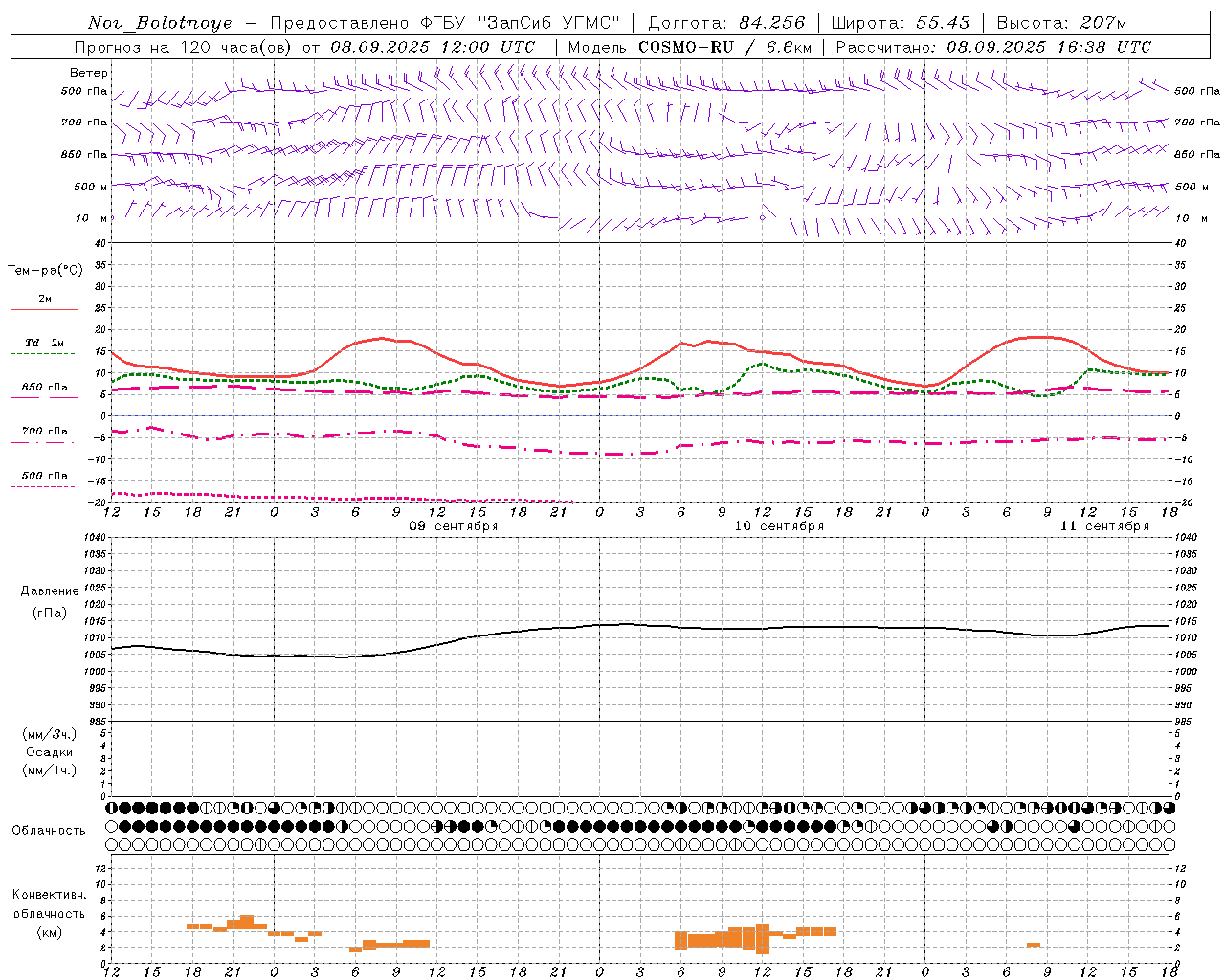
Task: Select the Высота: 207м header field
Action: click(x=1061, y=23)
